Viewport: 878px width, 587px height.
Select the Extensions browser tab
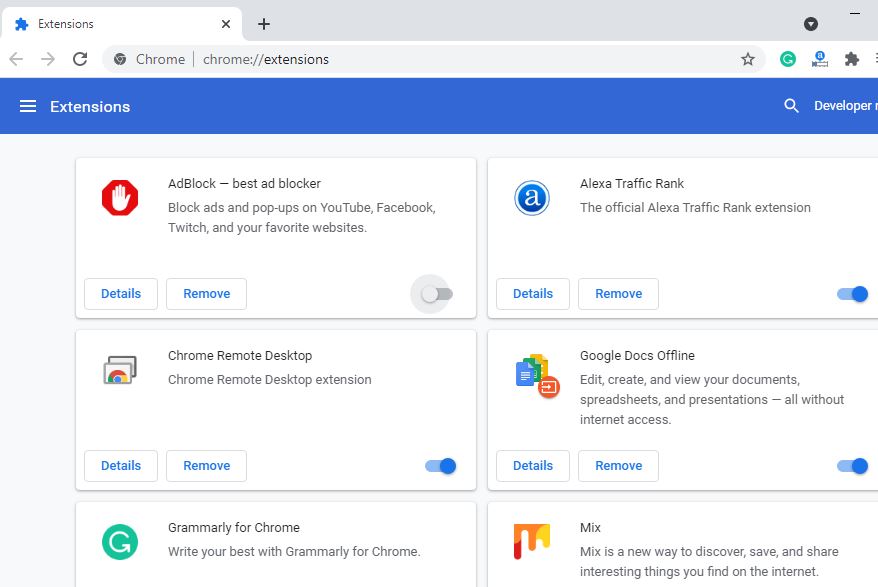(x=122, y=24)
